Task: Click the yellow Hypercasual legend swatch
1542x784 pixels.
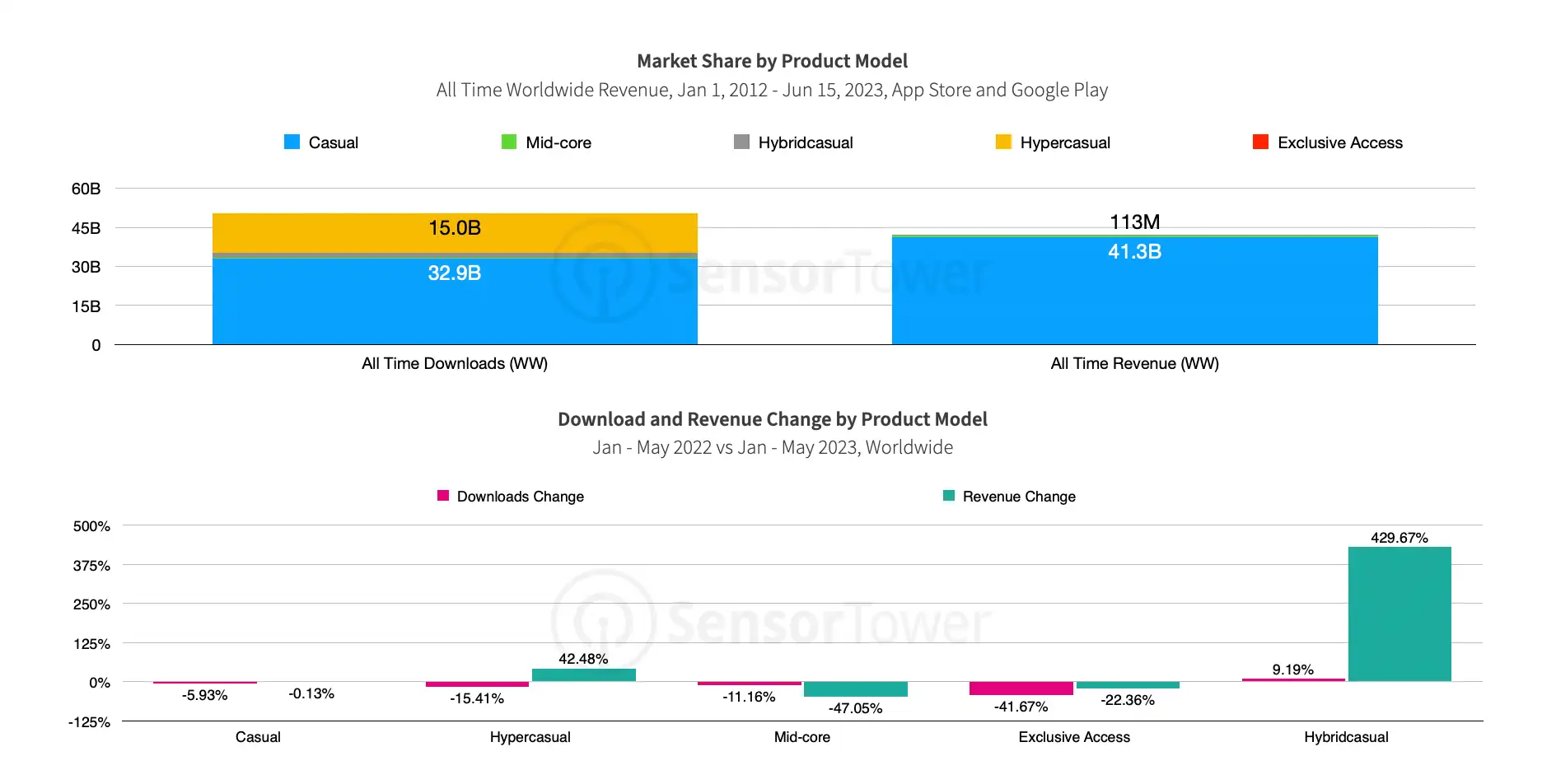Action: (1003, 142)
